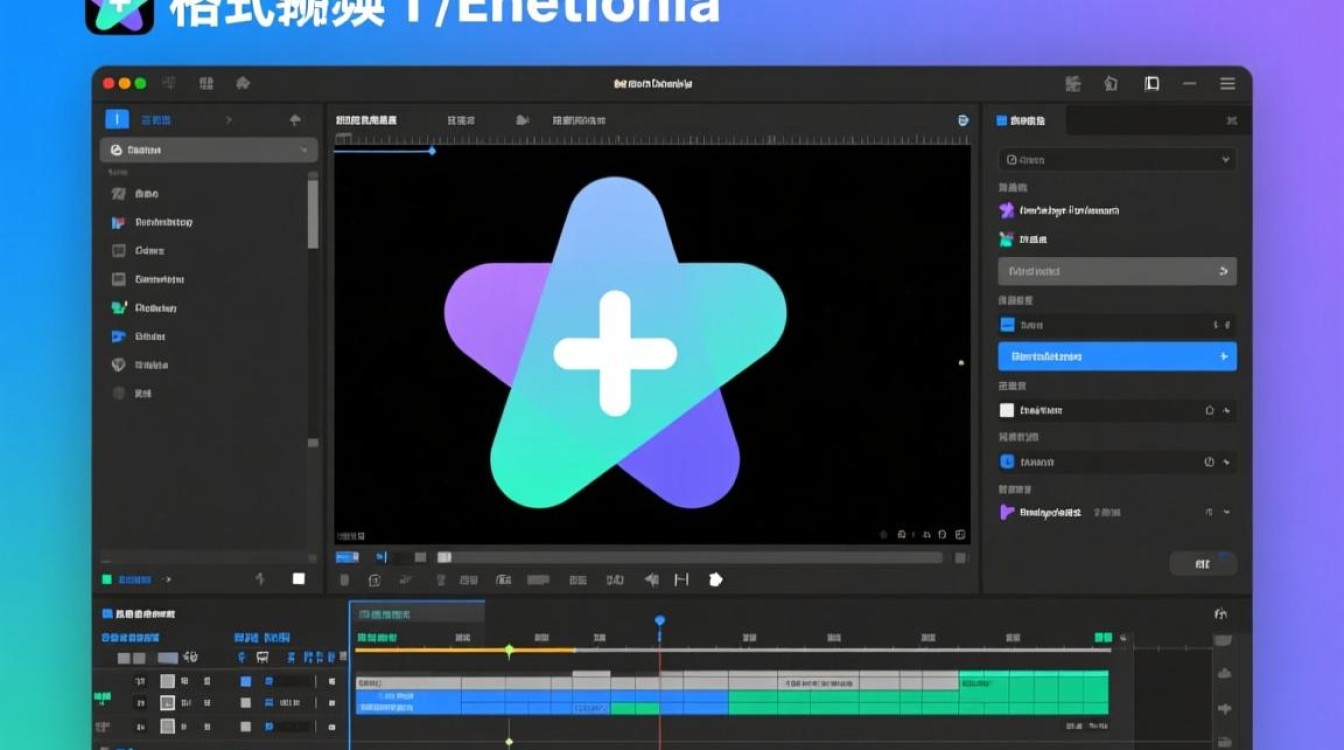Click the split-panel layout icon in title bar

pos(1152,84)
